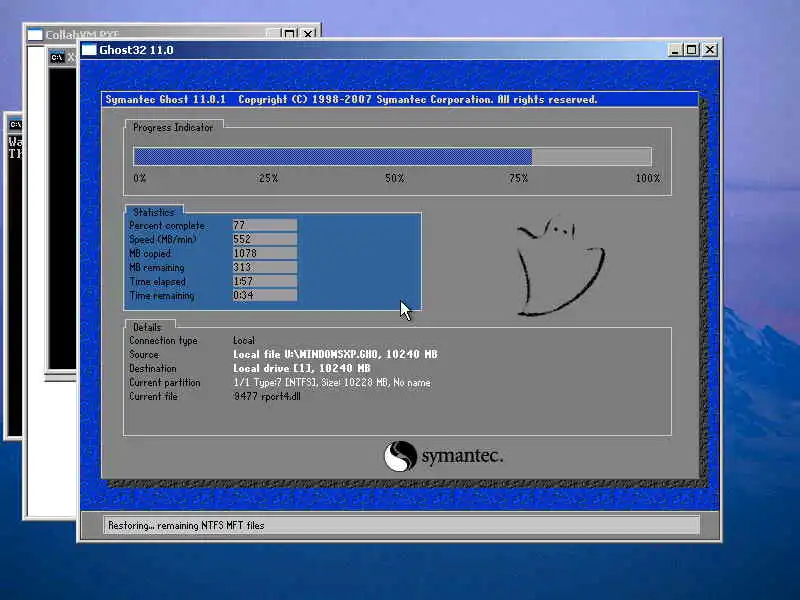Click the Statistics group label
This screenshot has height=600, width=800.
[x=154, y=212]
